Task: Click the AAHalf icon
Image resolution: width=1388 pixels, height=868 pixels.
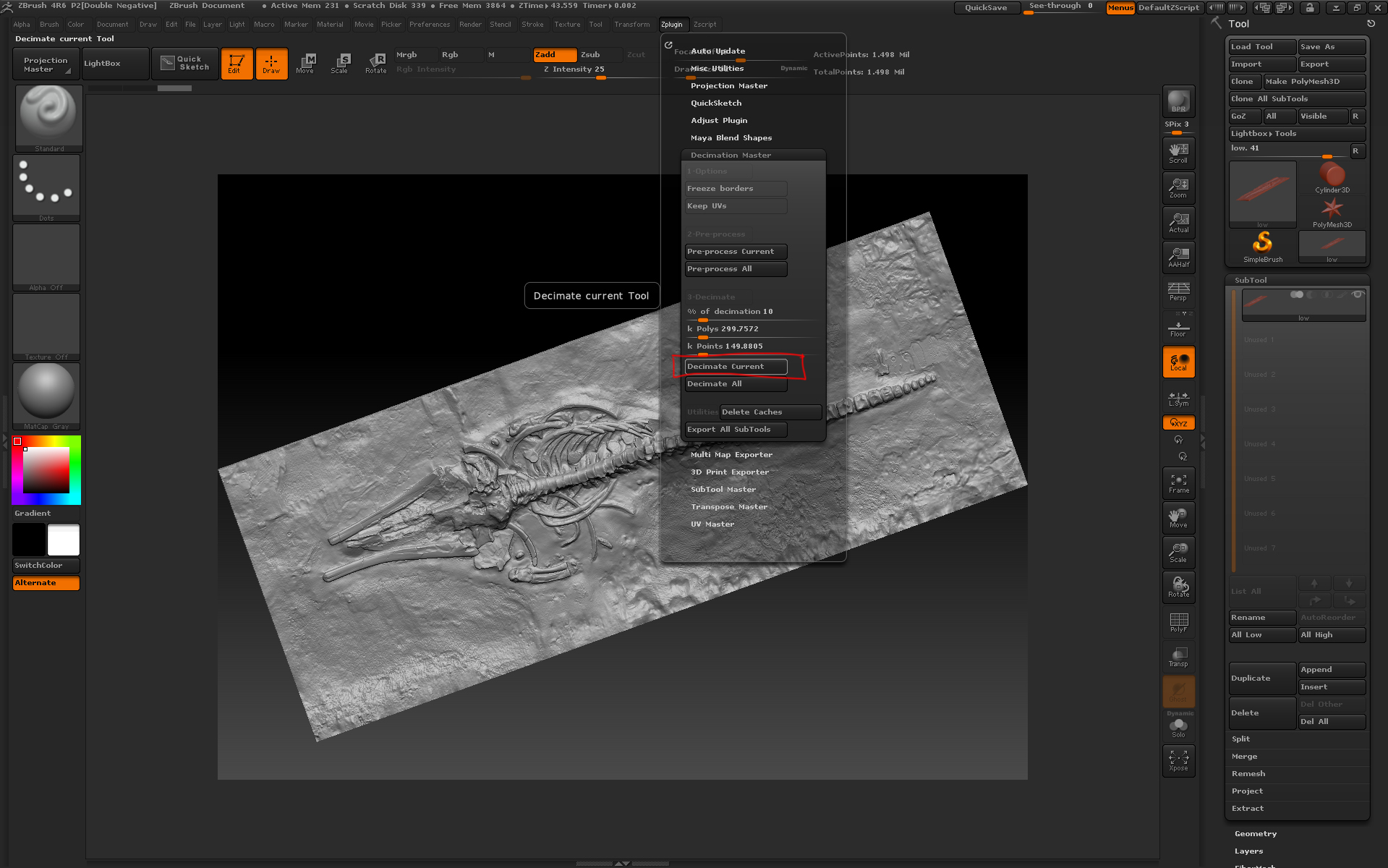Action: tap(1178, 257)
